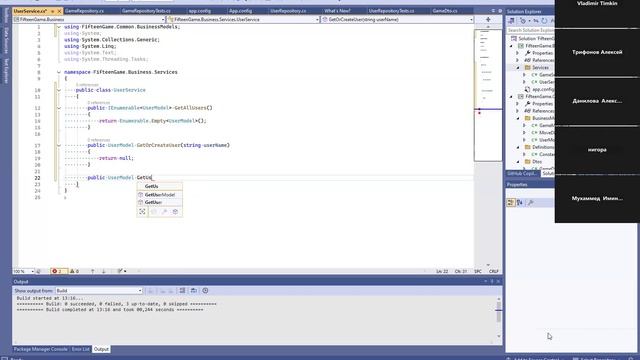Image resolution: width=640 pixels, height=360 pixels.
Task: Close the UserService.cs tab
Action: click(x=59, y=11)
